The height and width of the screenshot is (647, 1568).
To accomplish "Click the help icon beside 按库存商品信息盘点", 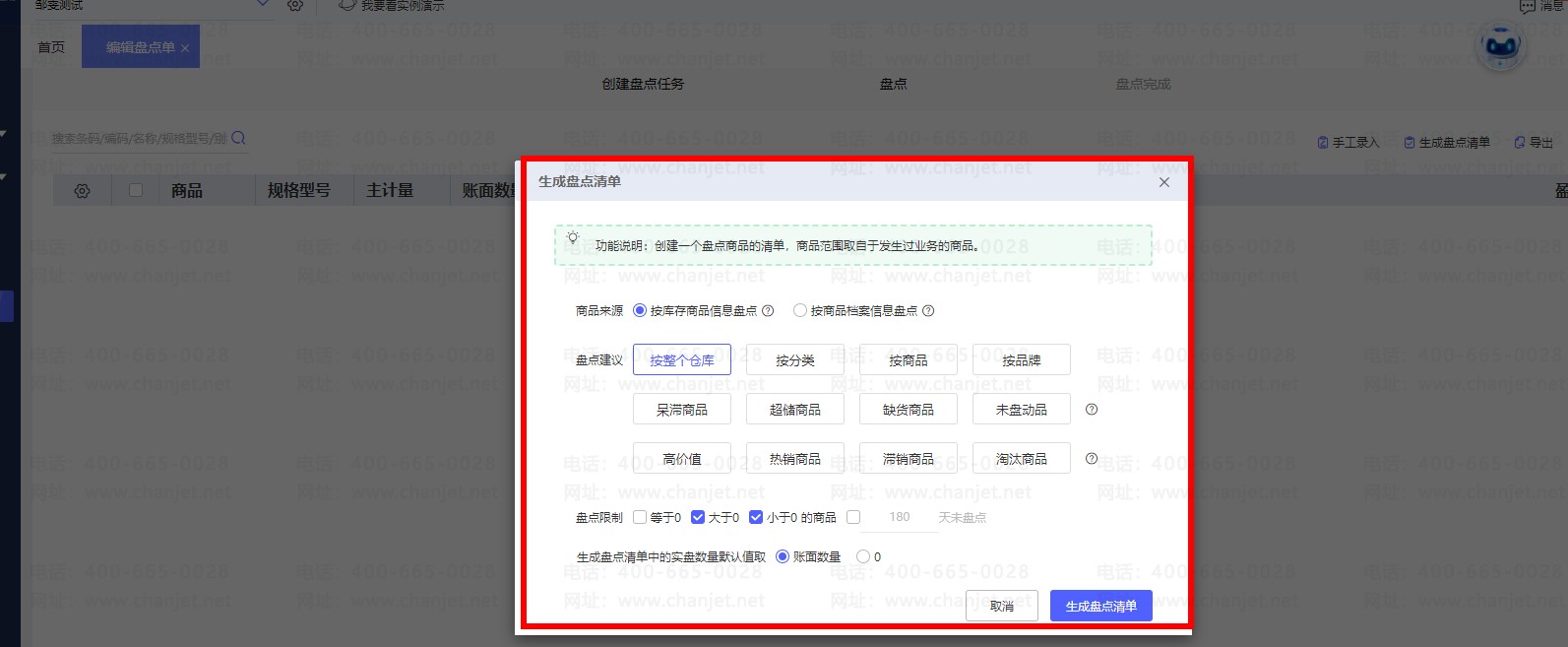I will (768, 311).
